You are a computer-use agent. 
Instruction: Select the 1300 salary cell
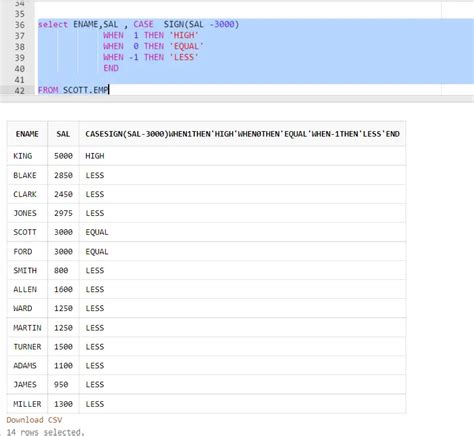[x=63, y=404]
